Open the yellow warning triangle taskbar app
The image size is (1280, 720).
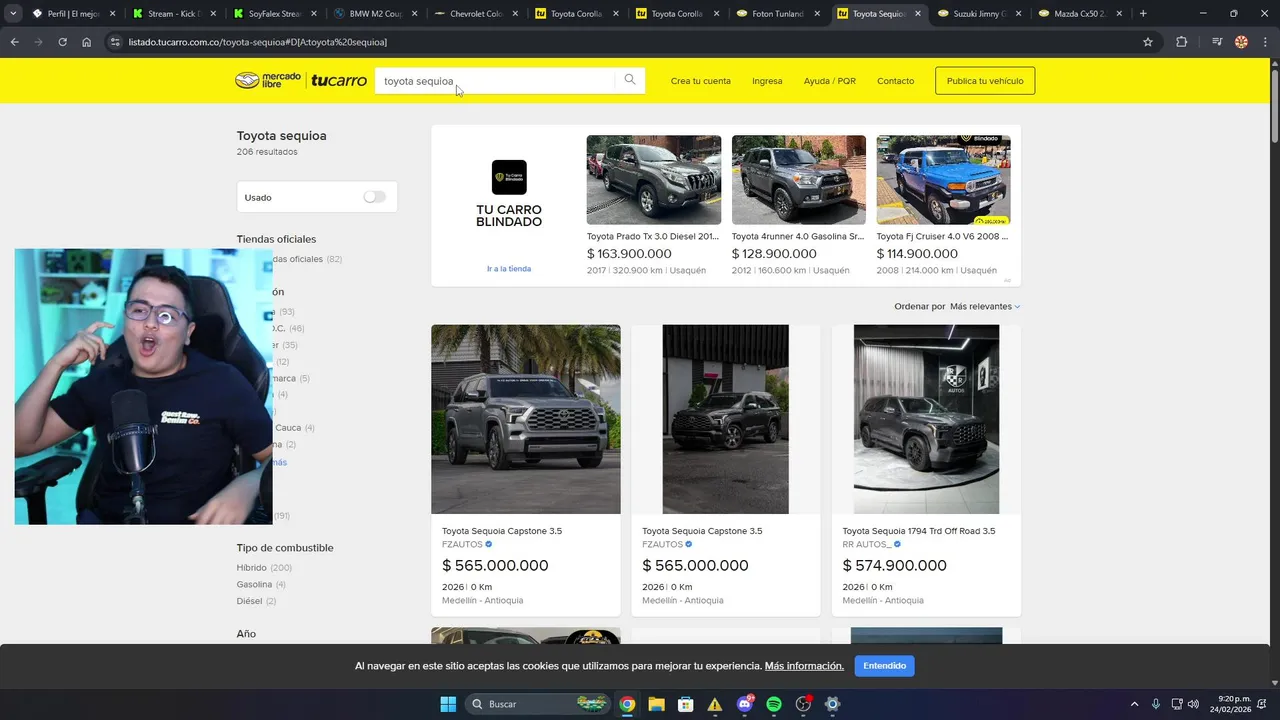[x=715, y=704]
